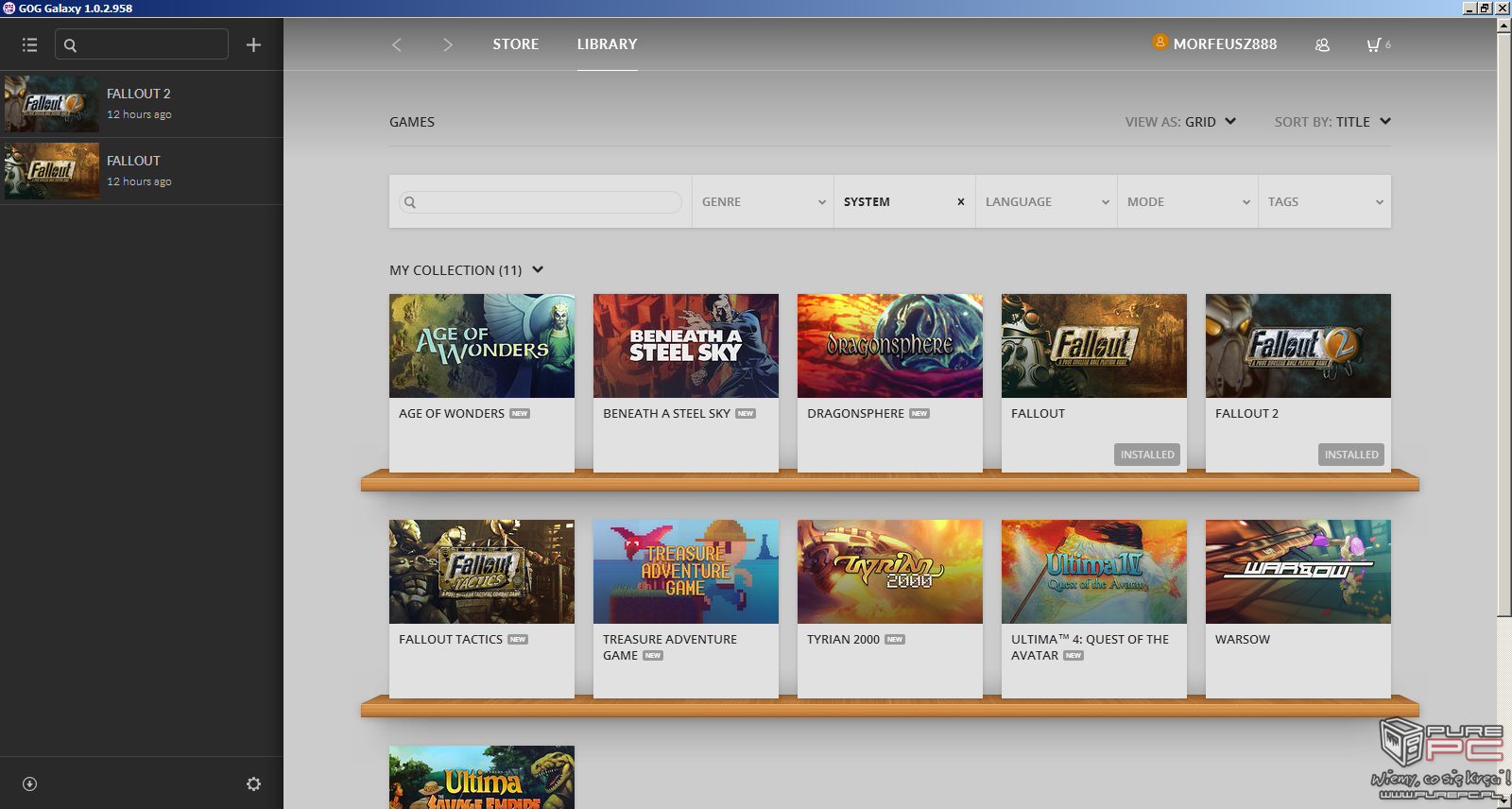Click the INSTALLED badge on the Fallout 2 card
This screenshot has height=809, width=1512.
1351,455
